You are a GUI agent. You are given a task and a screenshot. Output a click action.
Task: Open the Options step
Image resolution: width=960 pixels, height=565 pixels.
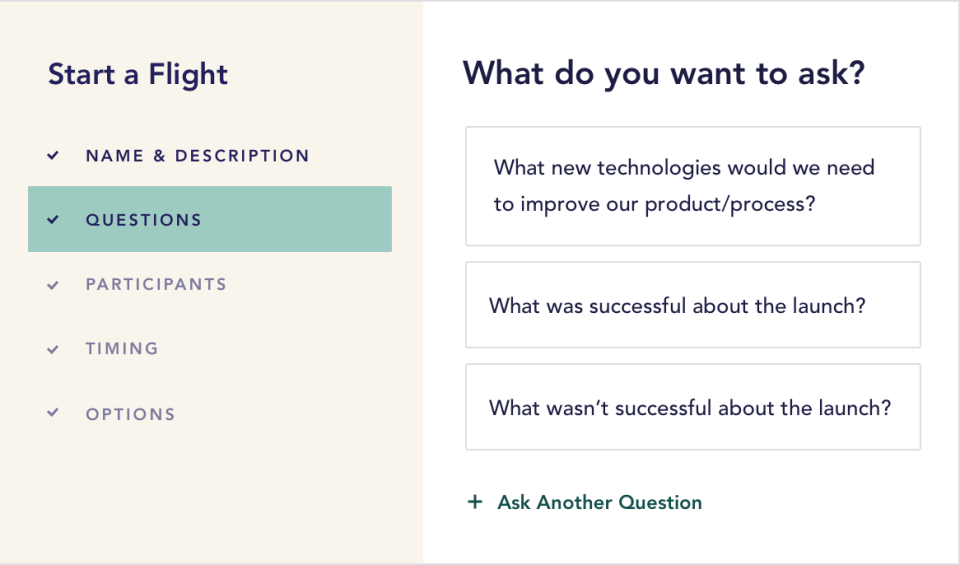pos(130,414)
